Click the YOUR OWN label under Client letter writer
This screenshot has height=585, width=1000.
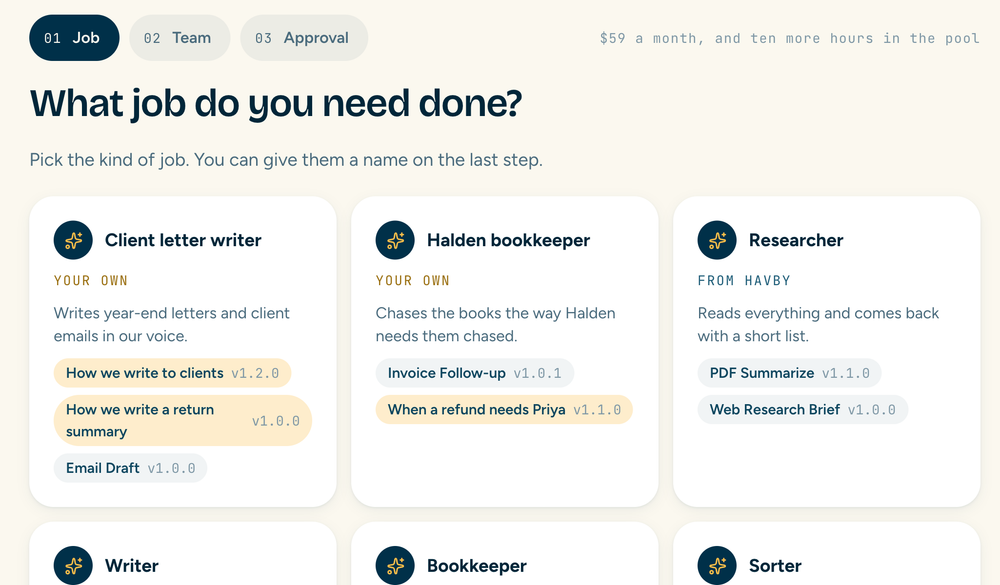(91, 281)
